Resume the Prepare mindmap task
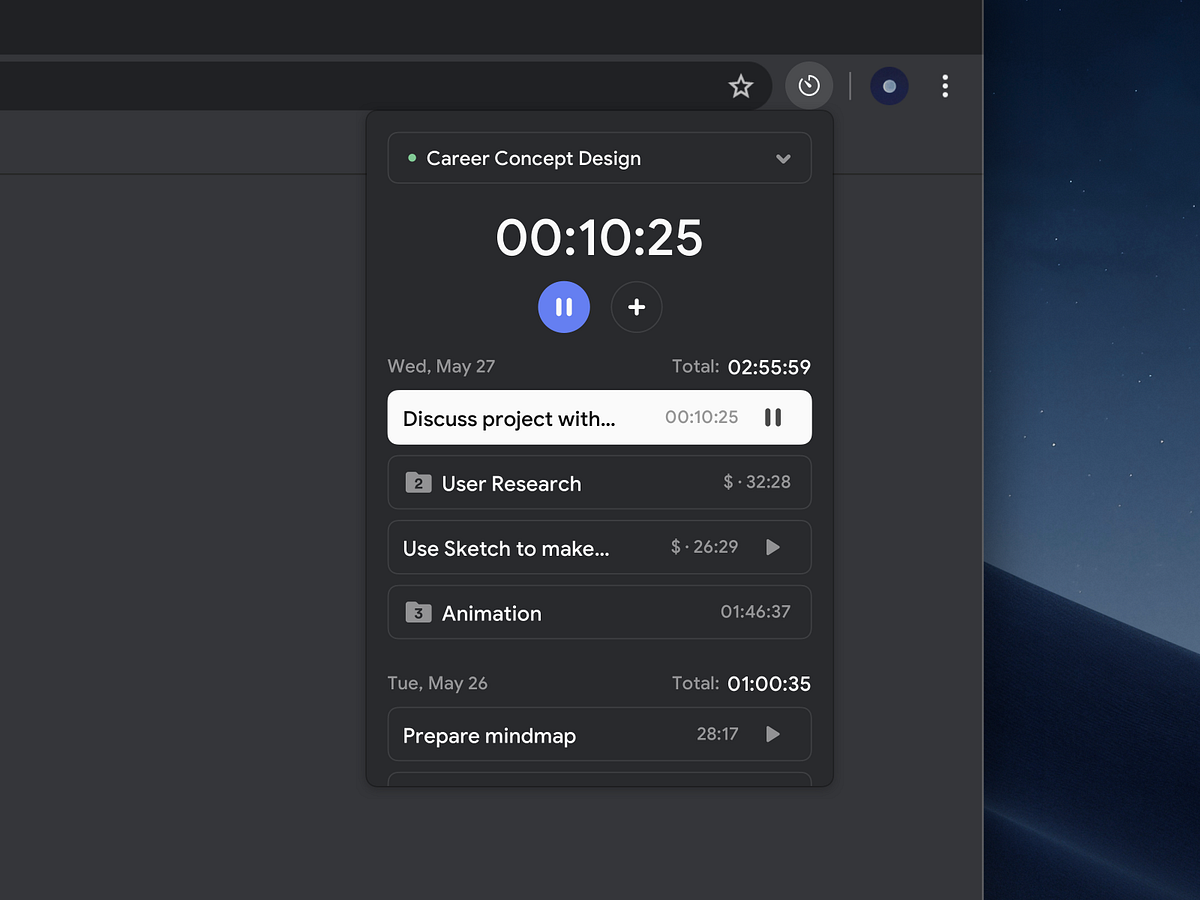 (772, 734)
